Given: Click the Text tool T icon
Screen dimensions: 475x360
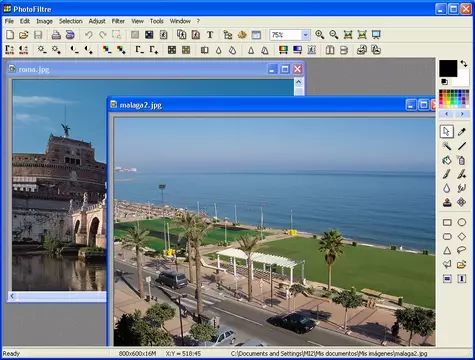Looking at the screenshot, I should [210, 35].
